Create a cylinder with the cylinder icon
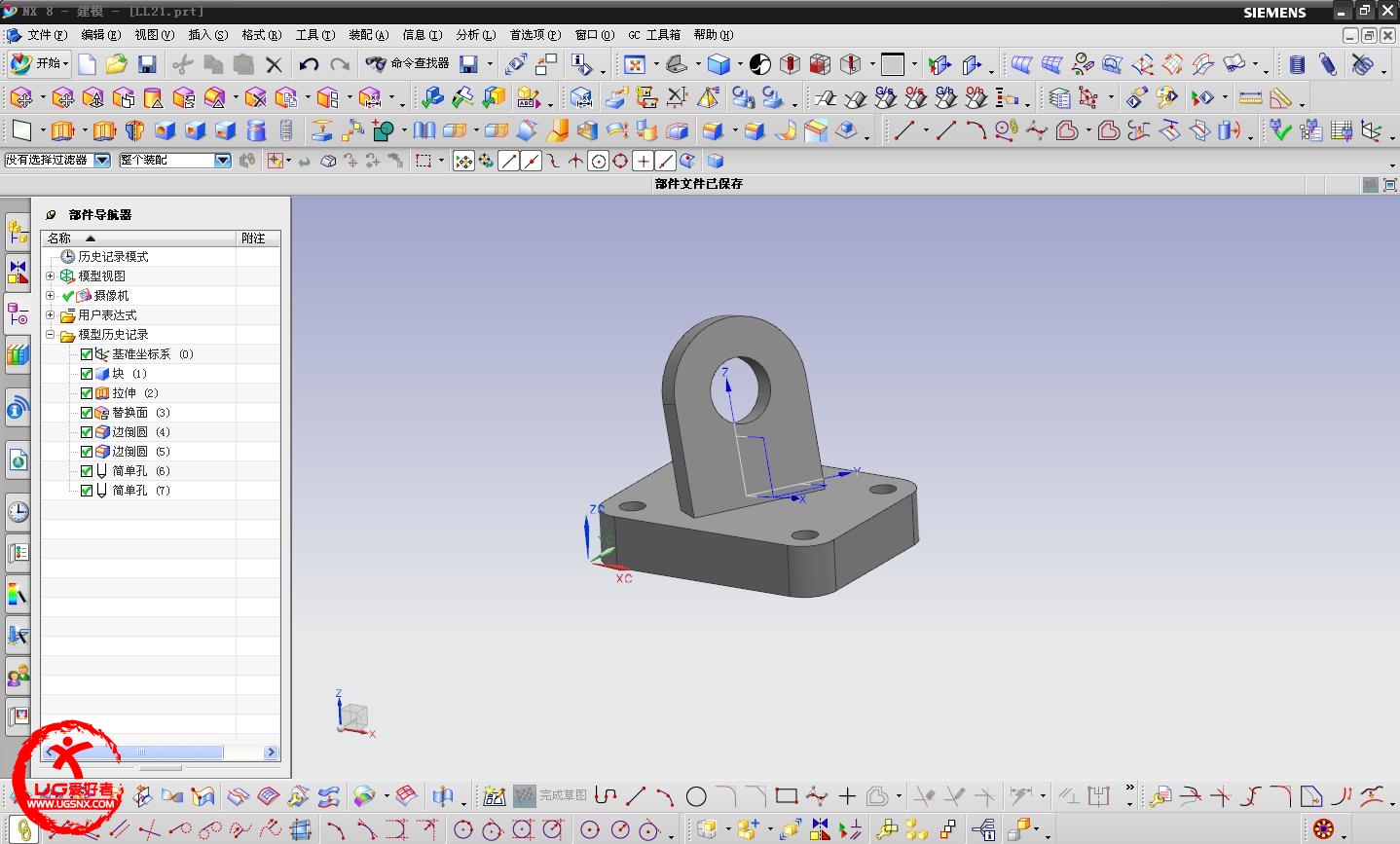The image size is (1400, 844). [256, 130]
